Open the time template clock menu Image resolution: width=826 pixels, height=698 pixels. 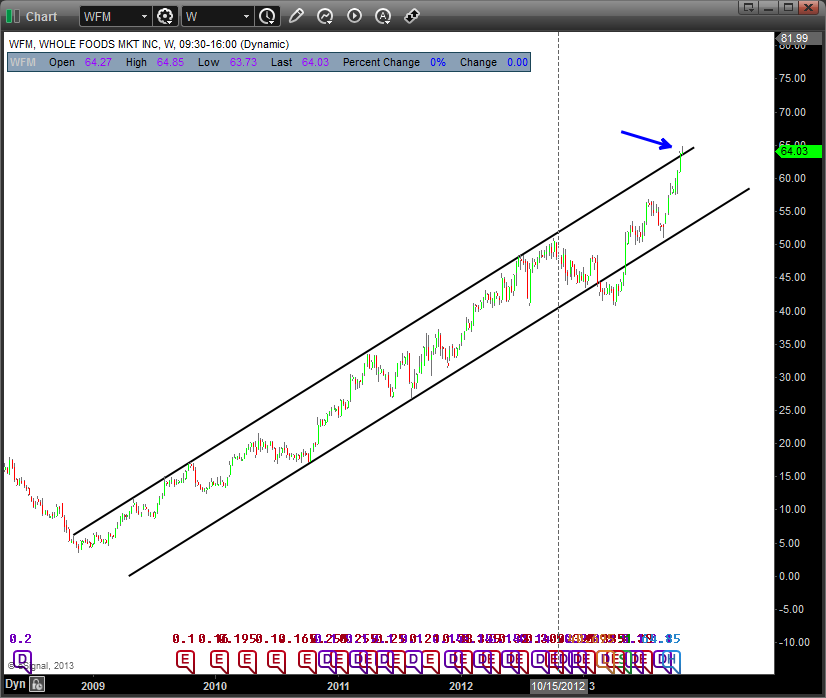(267, 16)
